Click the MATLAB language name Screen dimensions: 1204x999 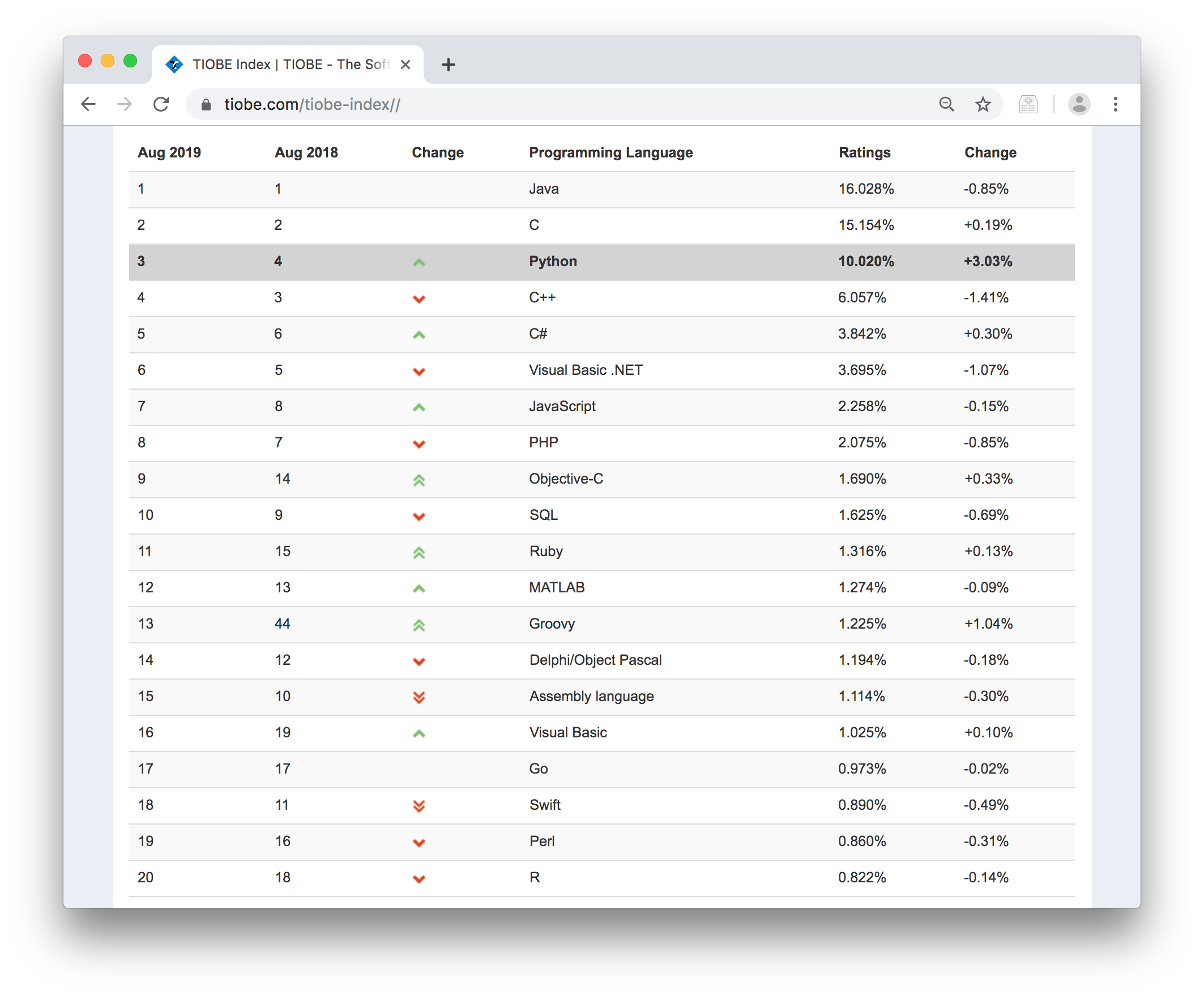click(x=557, y=587)
